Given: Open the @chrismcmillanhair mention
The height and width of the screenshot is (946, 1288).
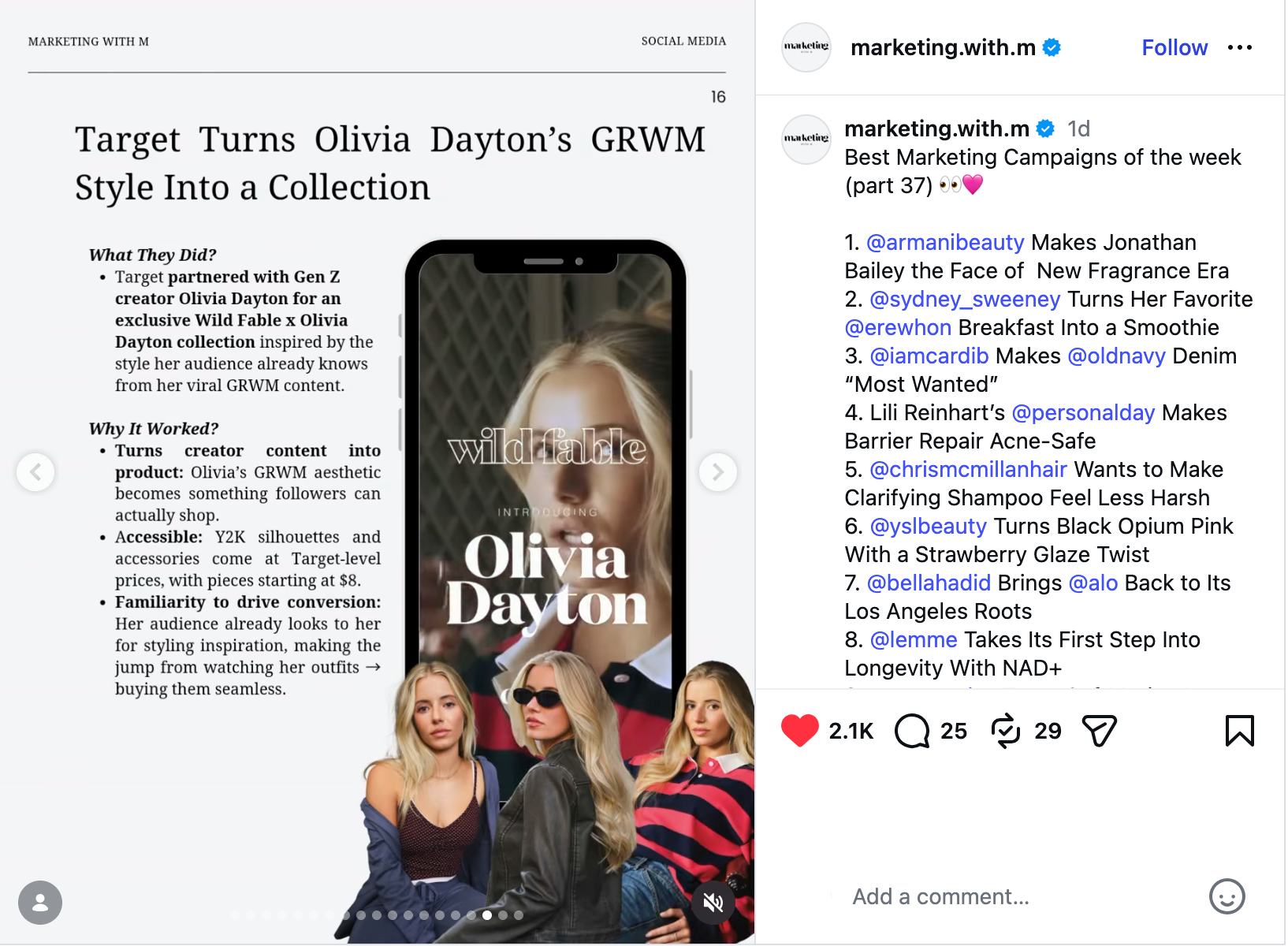Looking at the screenshot, I should 968,469.
